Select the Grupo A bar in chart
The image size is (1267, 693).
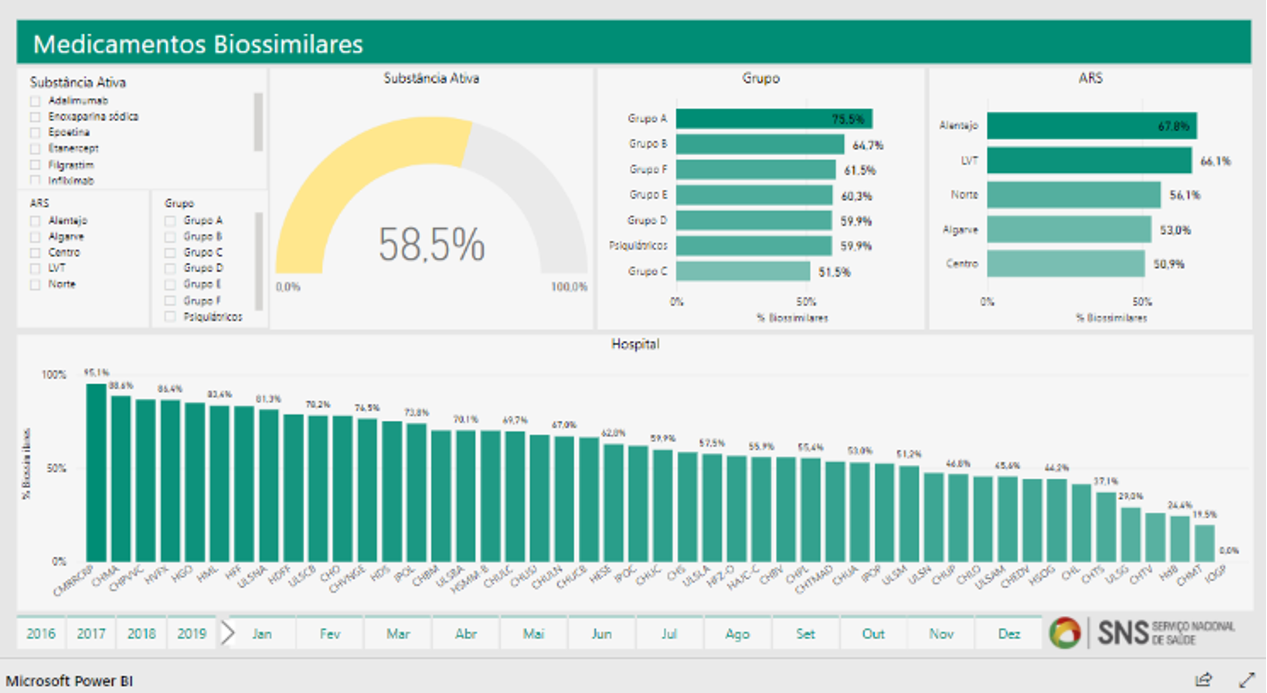773,119
